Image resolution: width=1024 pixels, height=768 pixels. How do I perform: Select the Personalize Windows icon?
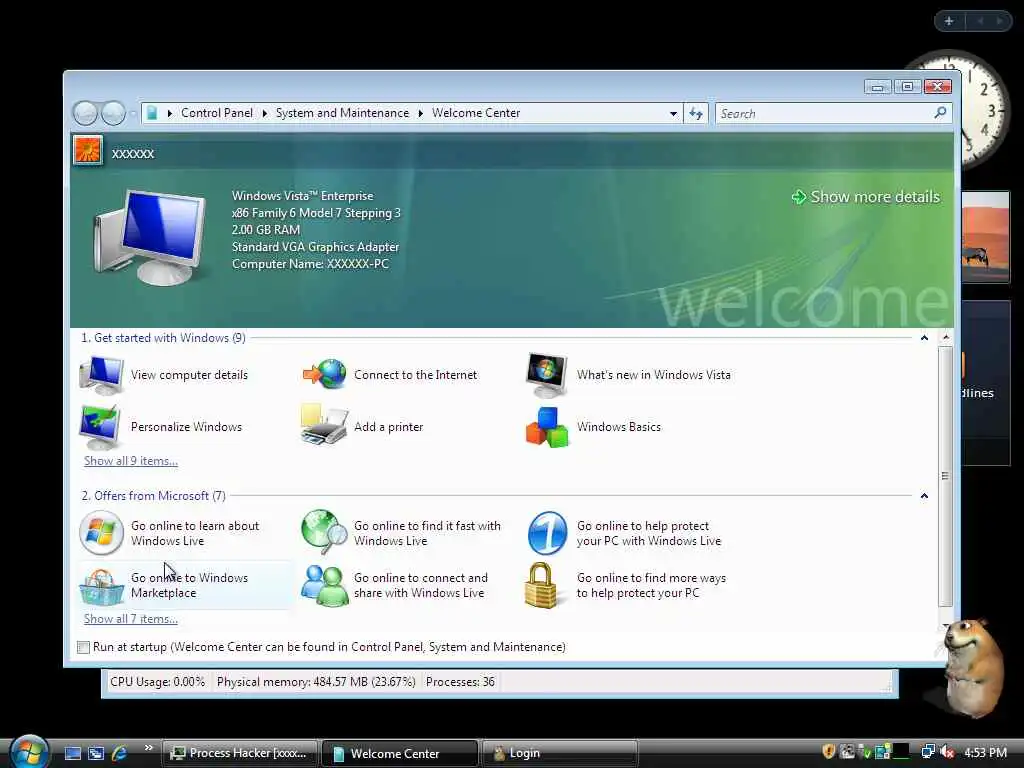[100, 426]
